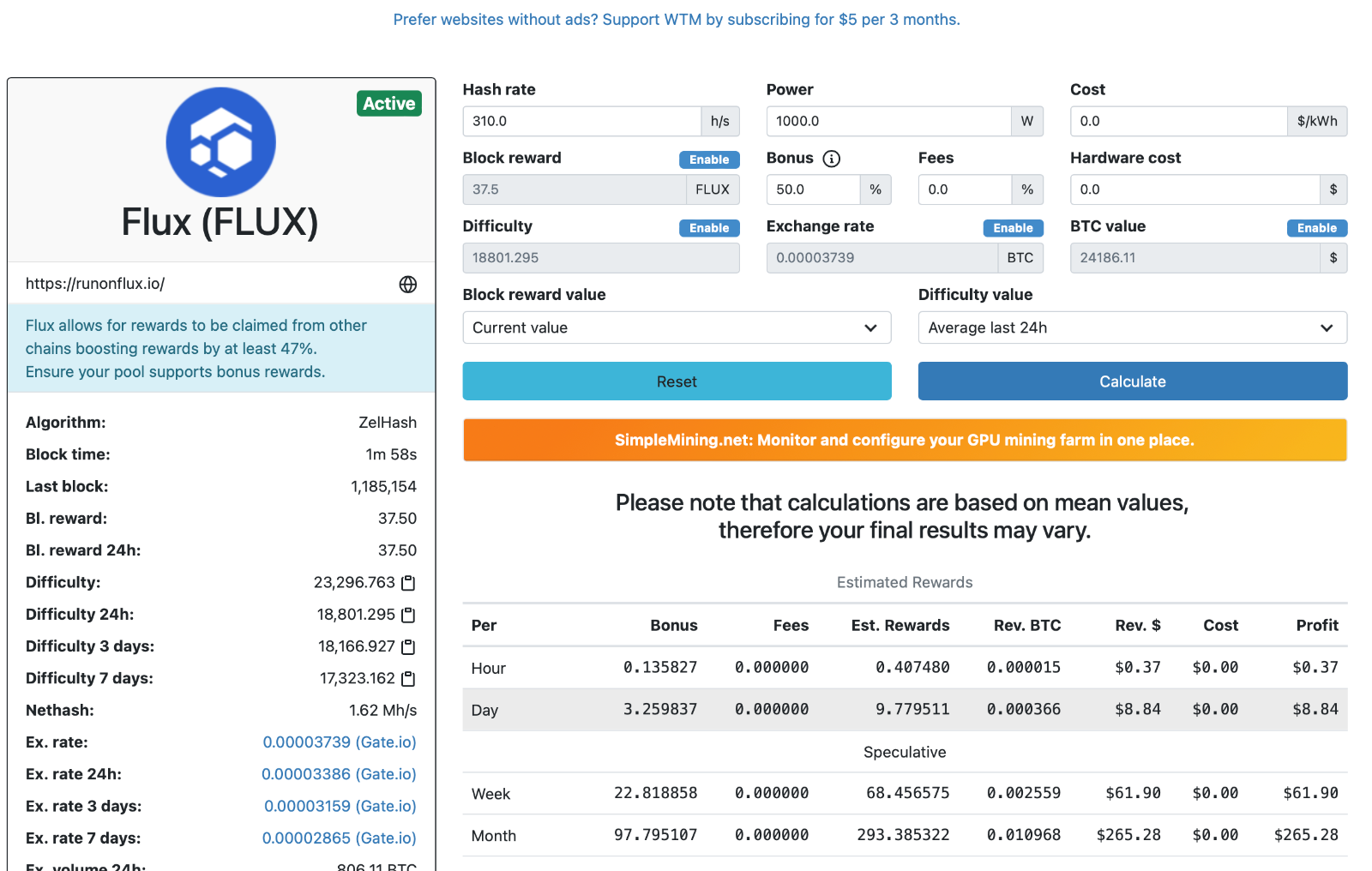Click the disabled Difficulty 18801.295 field
The width and height of the screenshot is (1372, 871).
[x=601, y=258]
